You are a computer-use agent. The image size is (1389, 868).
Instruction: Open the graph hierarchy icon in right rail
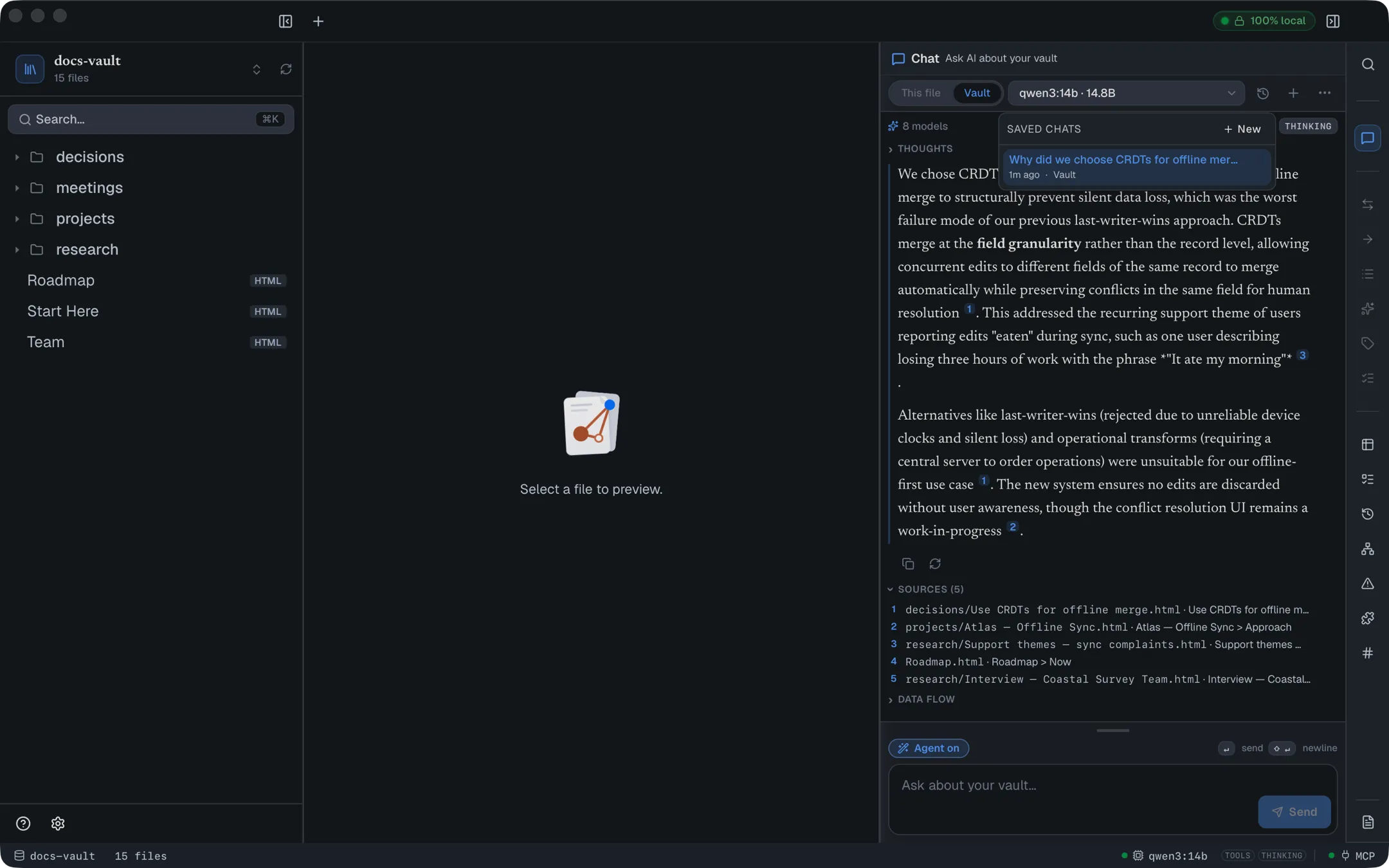click(x=1368, y=549)
